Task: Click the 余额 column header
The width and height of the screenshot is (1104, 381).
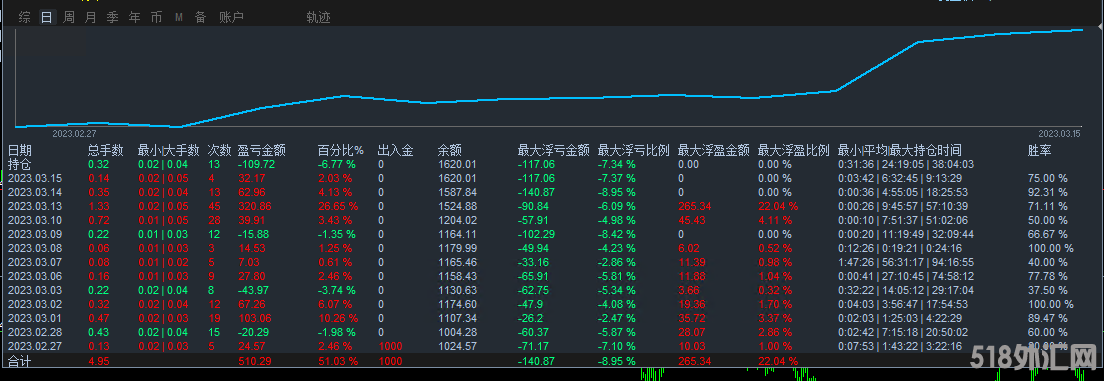Action: coord(449,150)
